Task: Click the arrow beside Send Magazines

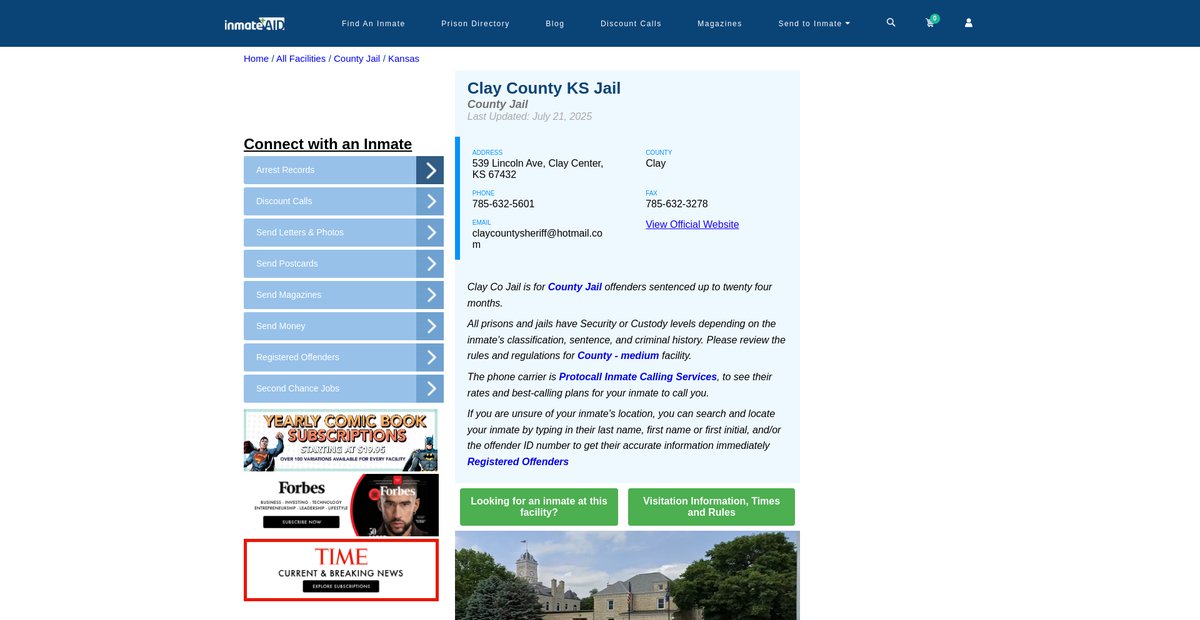Action: pos(430,295)
